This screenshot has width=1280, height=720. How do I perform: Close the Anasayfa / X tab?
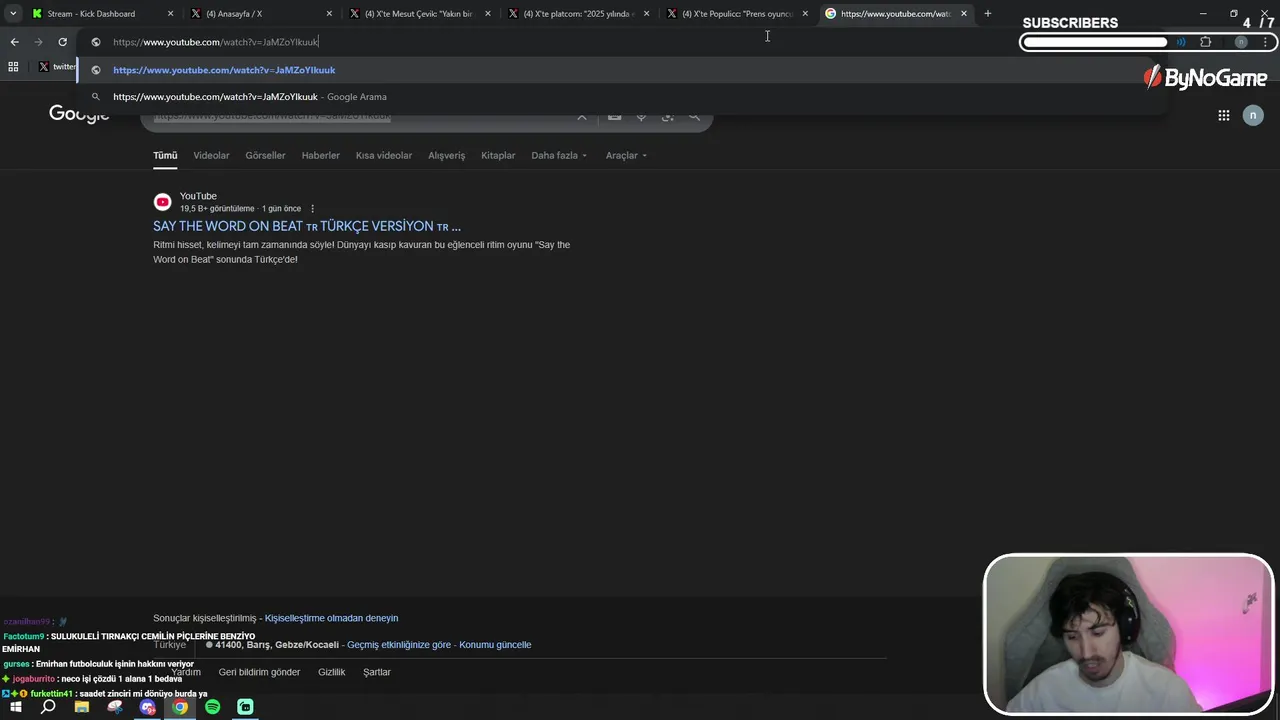click(x=329, y=14)
